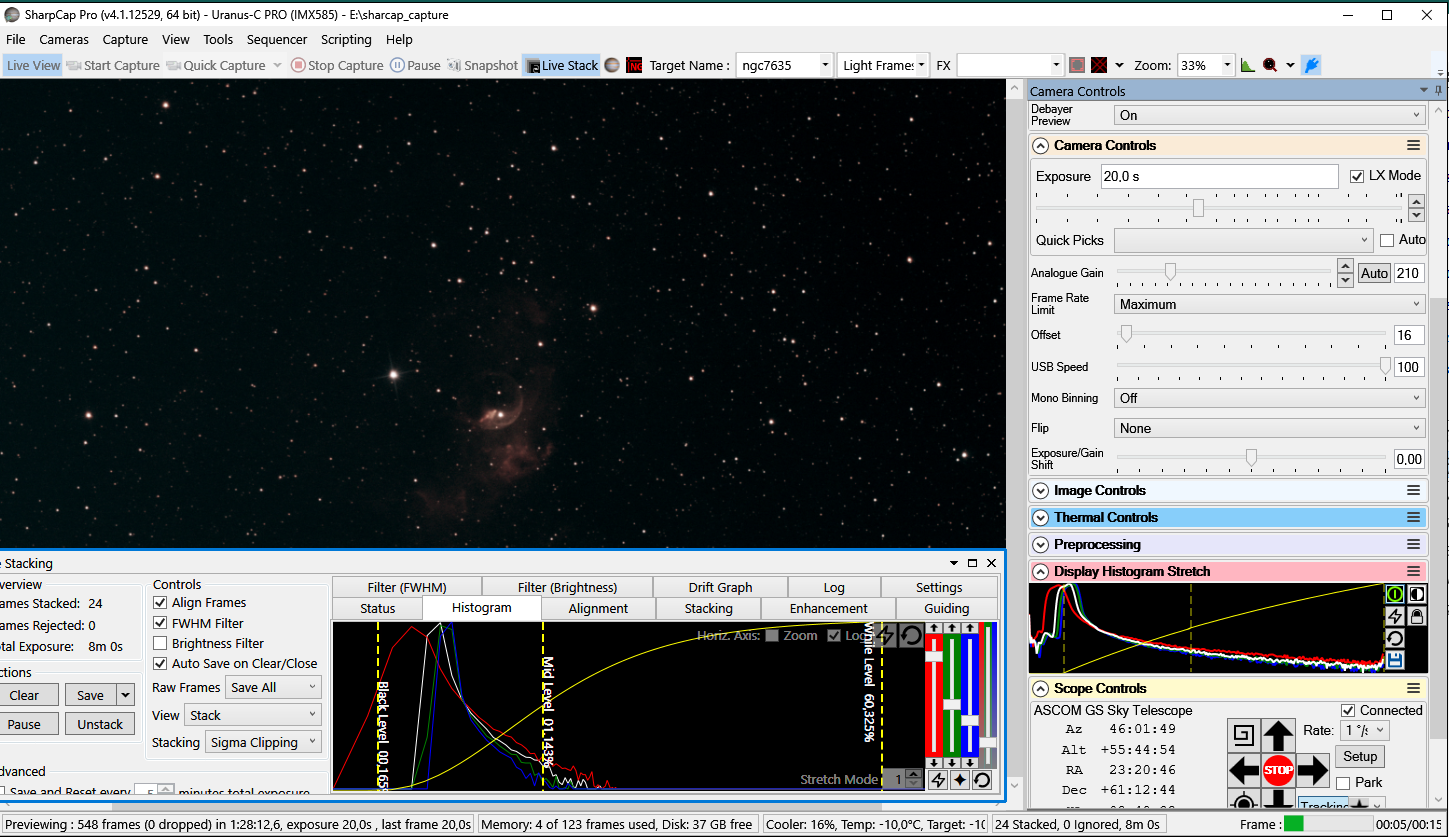The height and width of the screenshot is (837, 1449).
Task: Enable the Auto checkbox beside Quick Picks
Action: tap(1387, 240)
